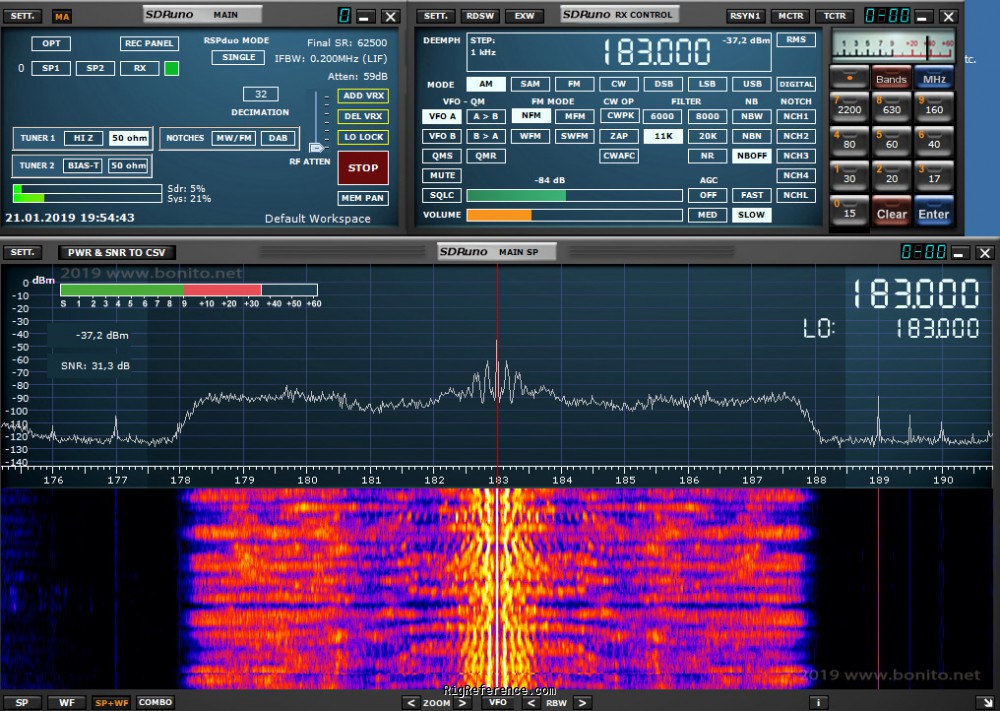Switch display to the COMBO view
Image resolution: width=1000 pixels, height=711 pixels.
coord(155,702)
